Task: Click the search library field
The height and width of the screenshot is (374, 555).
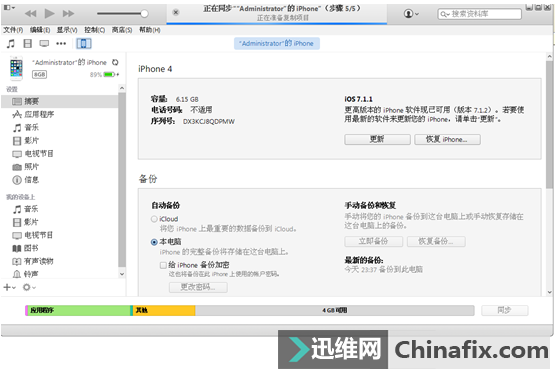Action: click(x=480, y=14)
